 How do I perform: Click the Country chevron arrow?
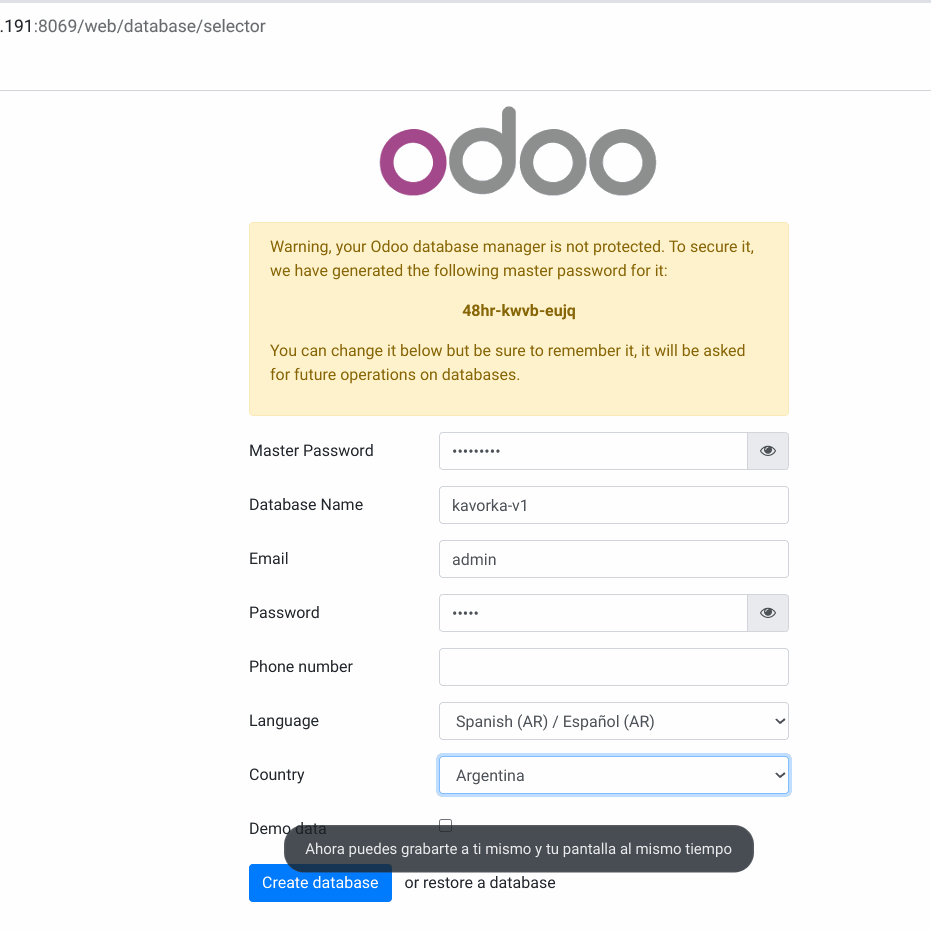(780, 775)
